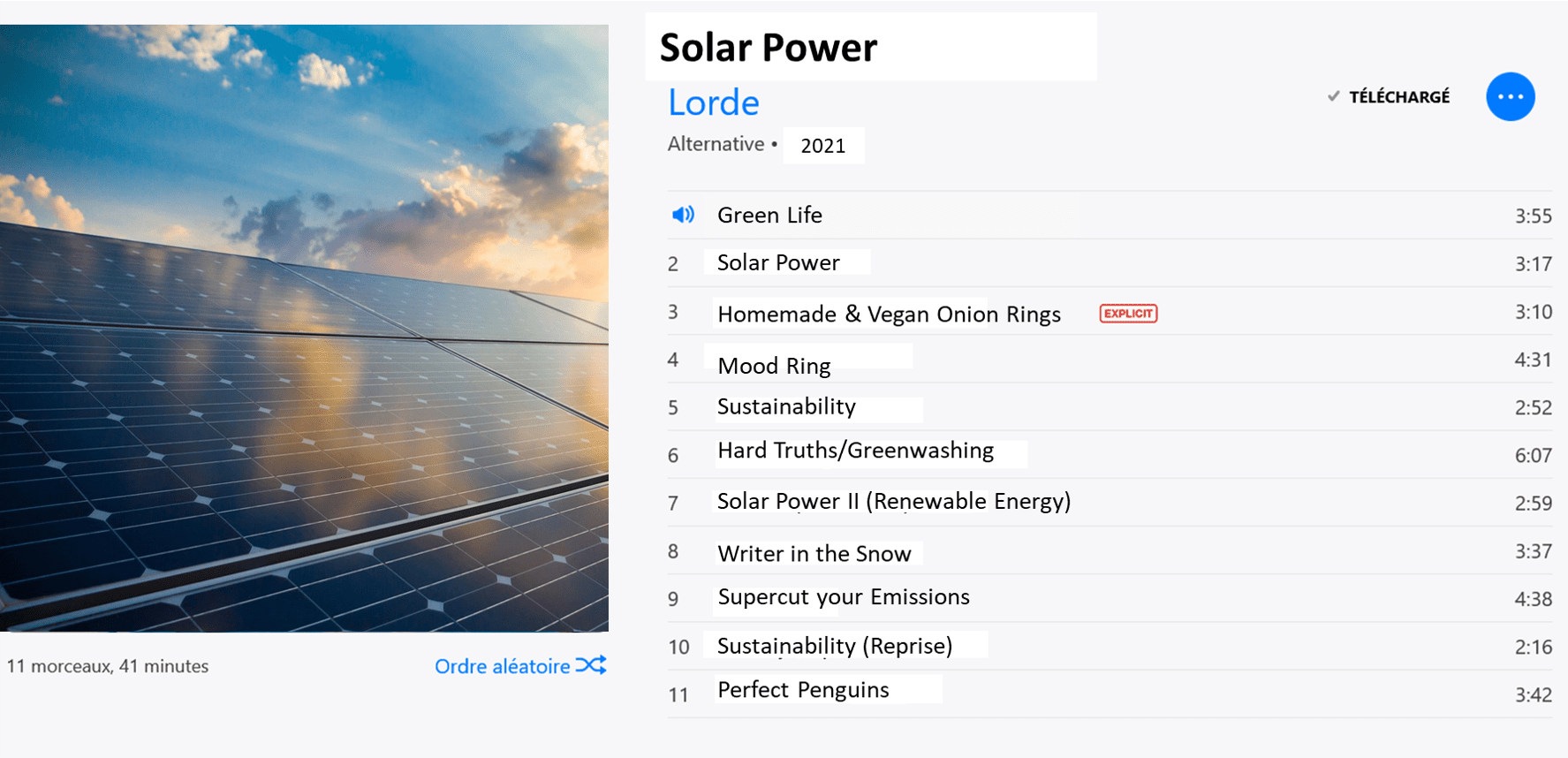This screenshot has width=1568, height=758.
Task: Click the 3:37 duration of Writer in the Snow
Action: [x=1533, y=551]
